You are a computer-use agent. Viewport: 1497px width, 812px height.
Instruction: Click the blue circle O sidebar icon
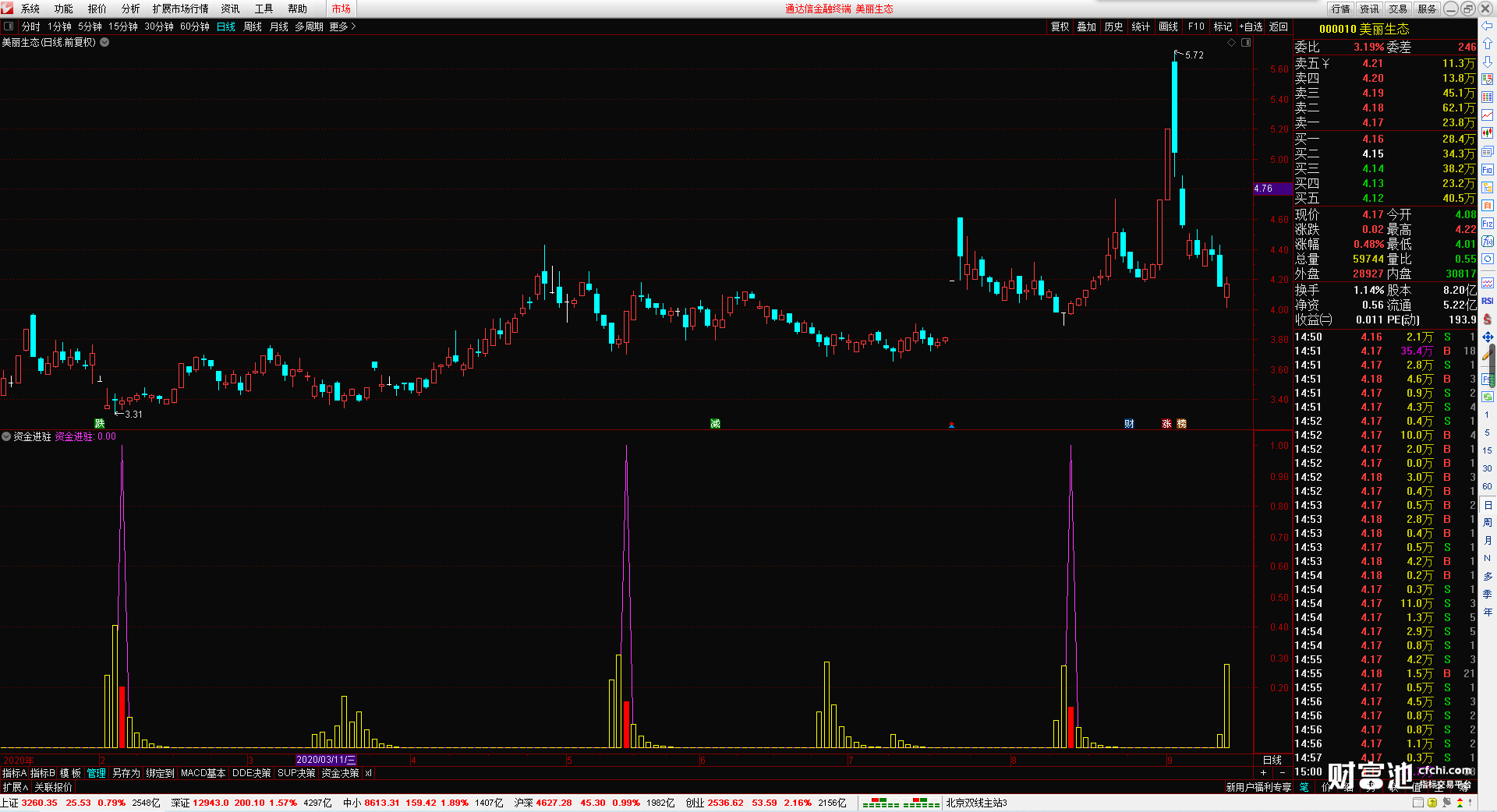(1487, 259)
